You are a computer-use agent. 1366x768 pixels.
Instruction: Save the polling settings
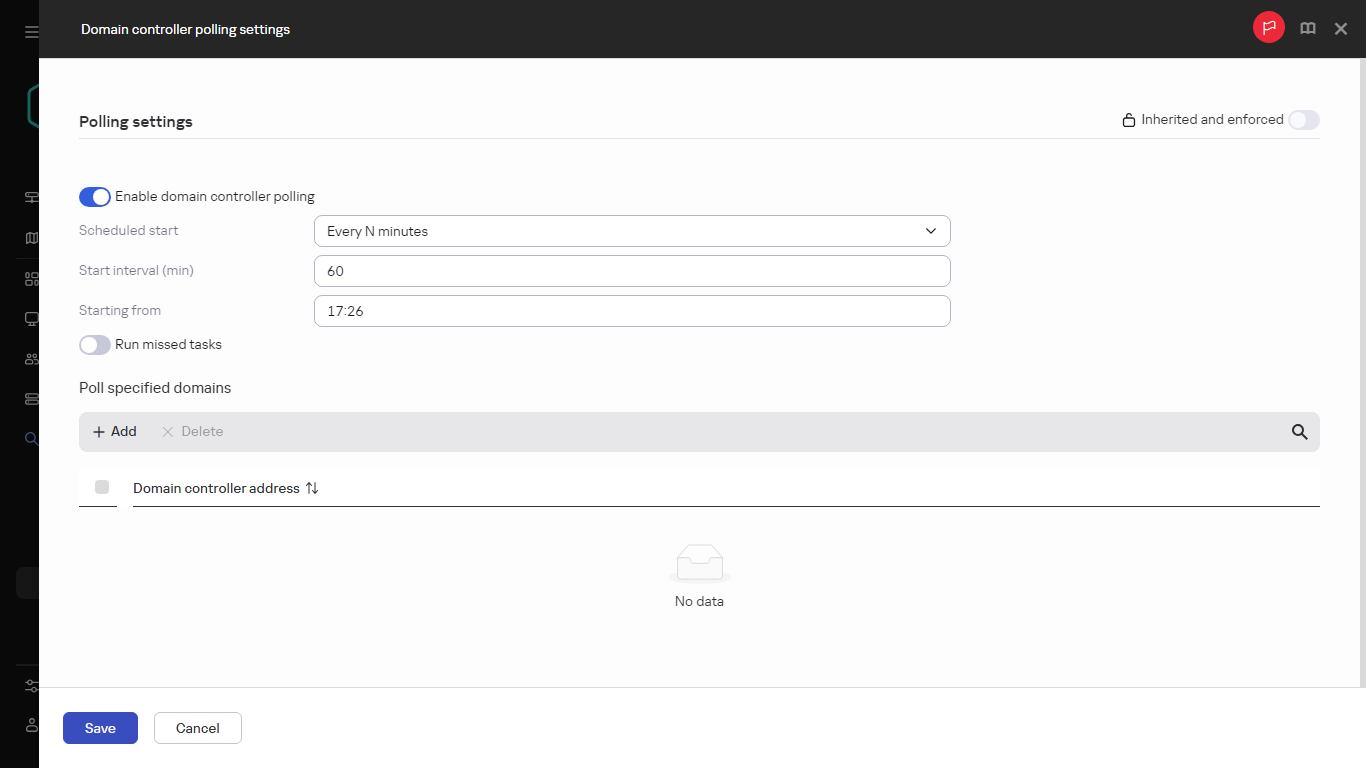pyautogui.click(x=100, y=728)
